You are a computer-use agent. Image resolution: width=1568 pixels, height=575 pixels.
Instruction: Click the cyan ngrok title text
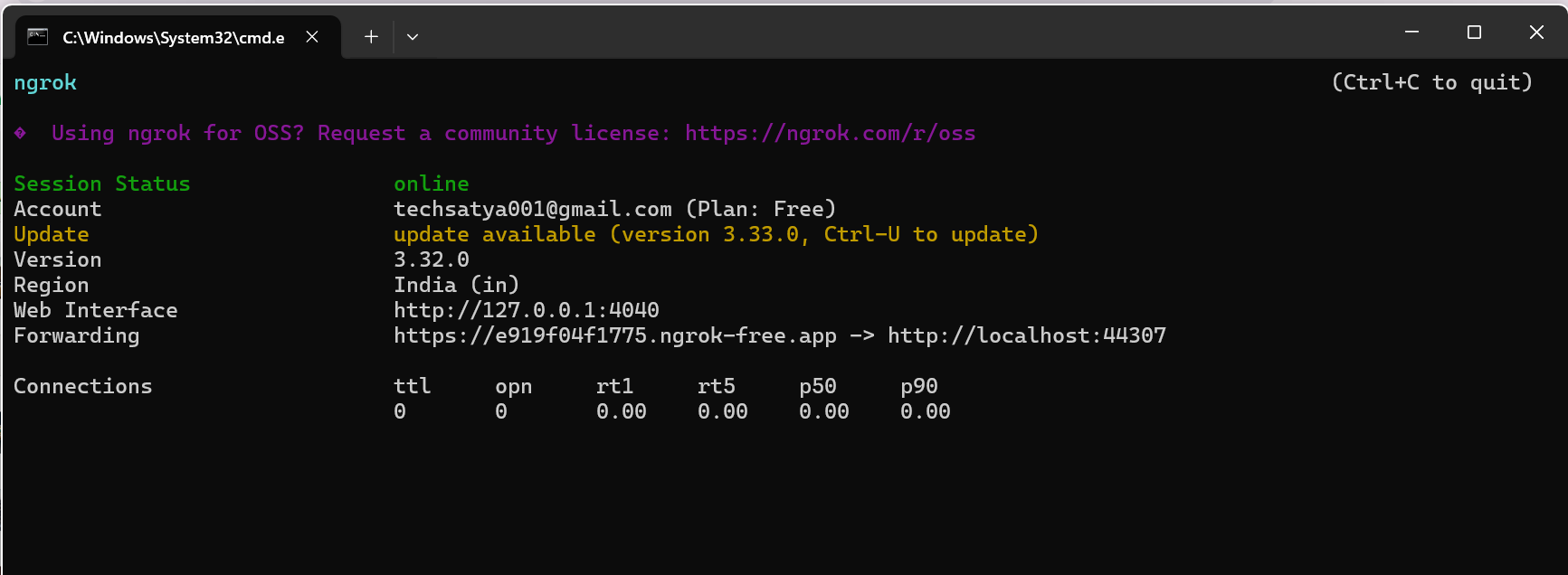pyautogui.click(x=45, y=82)
